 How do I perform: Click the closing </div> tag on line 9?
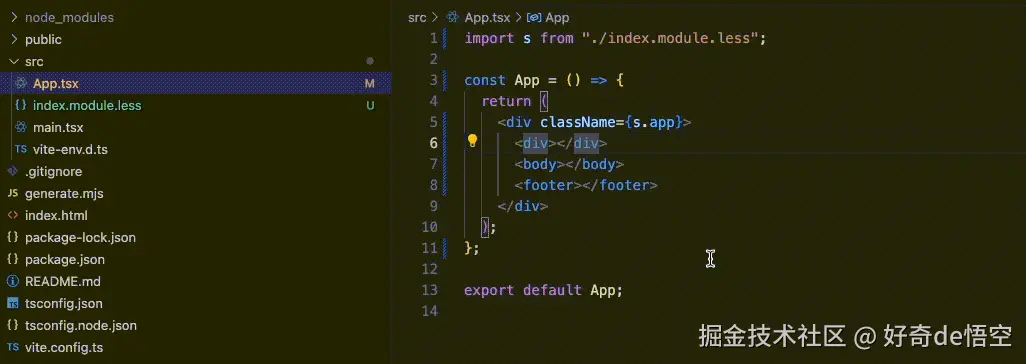[522, 206]
